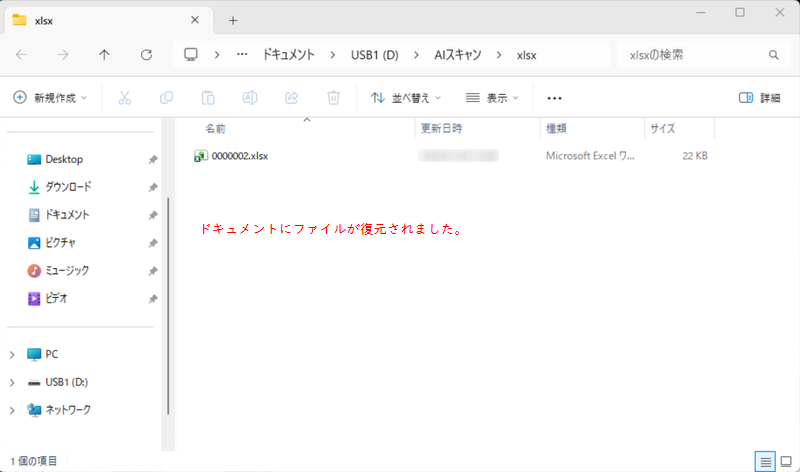Open the See more ellipsis menu
The height and width of the screenshot is (472, 800).
[x=555, y=98]
